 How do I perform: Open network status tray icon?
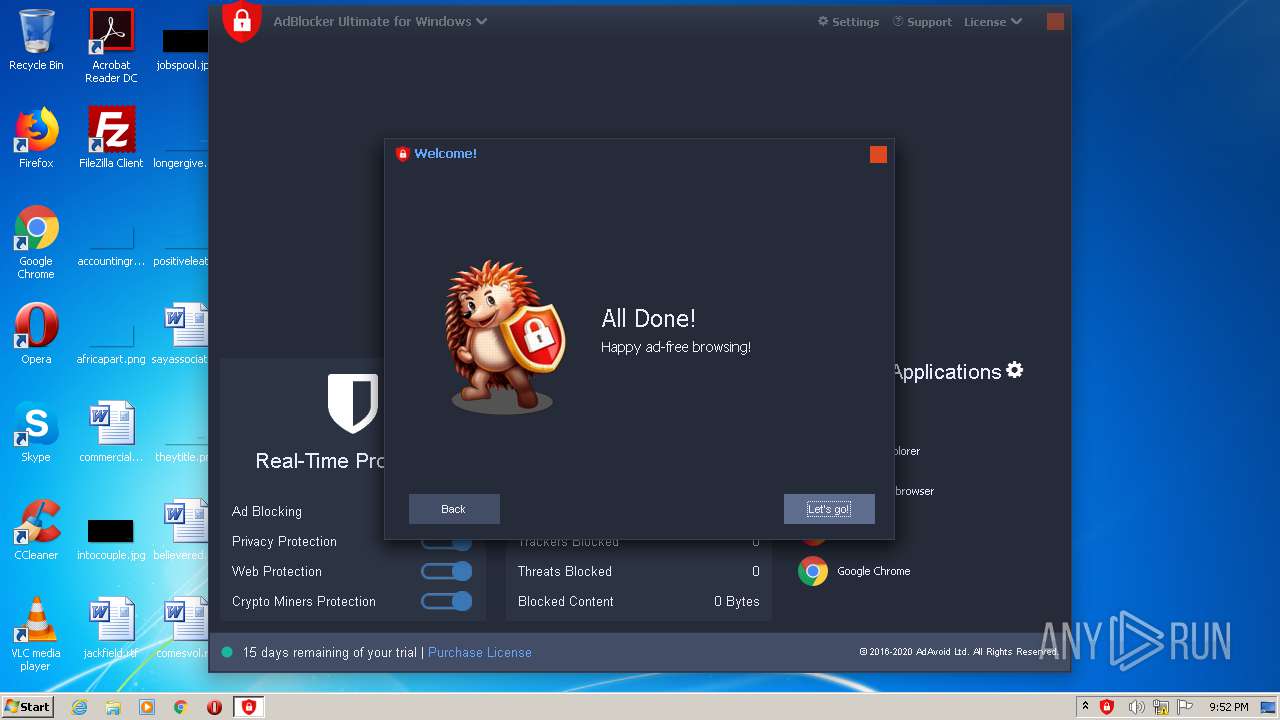(x=1162, y=707)
